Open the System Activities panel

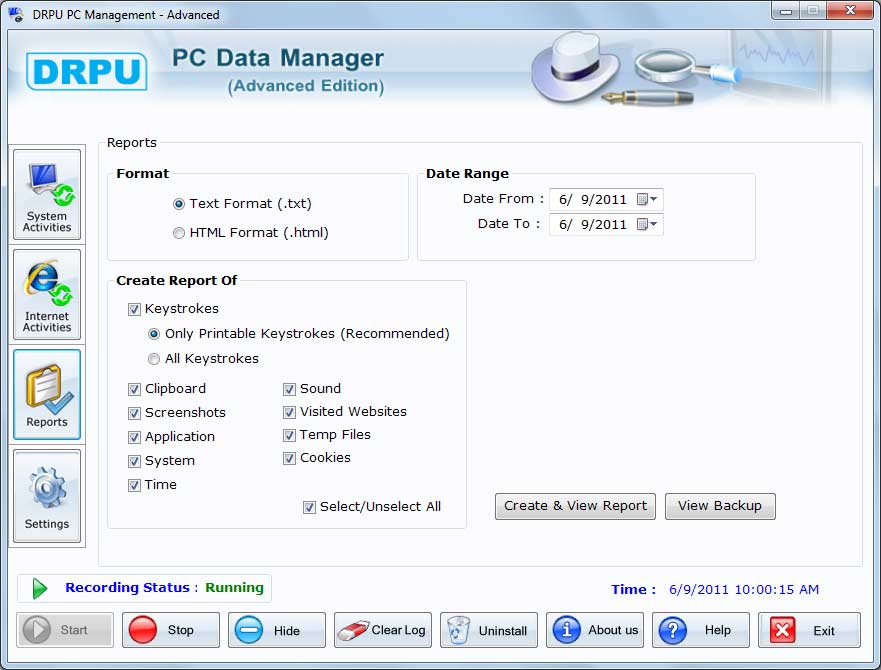coord(47,194)
